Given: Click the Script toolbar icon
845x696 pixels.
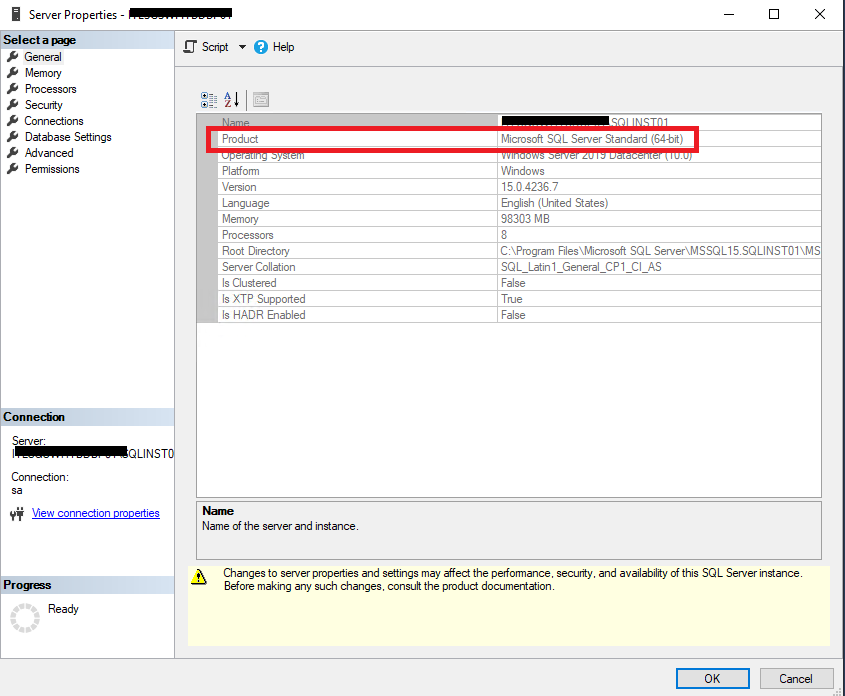Looking at the screenshot, I should point(190,47).
